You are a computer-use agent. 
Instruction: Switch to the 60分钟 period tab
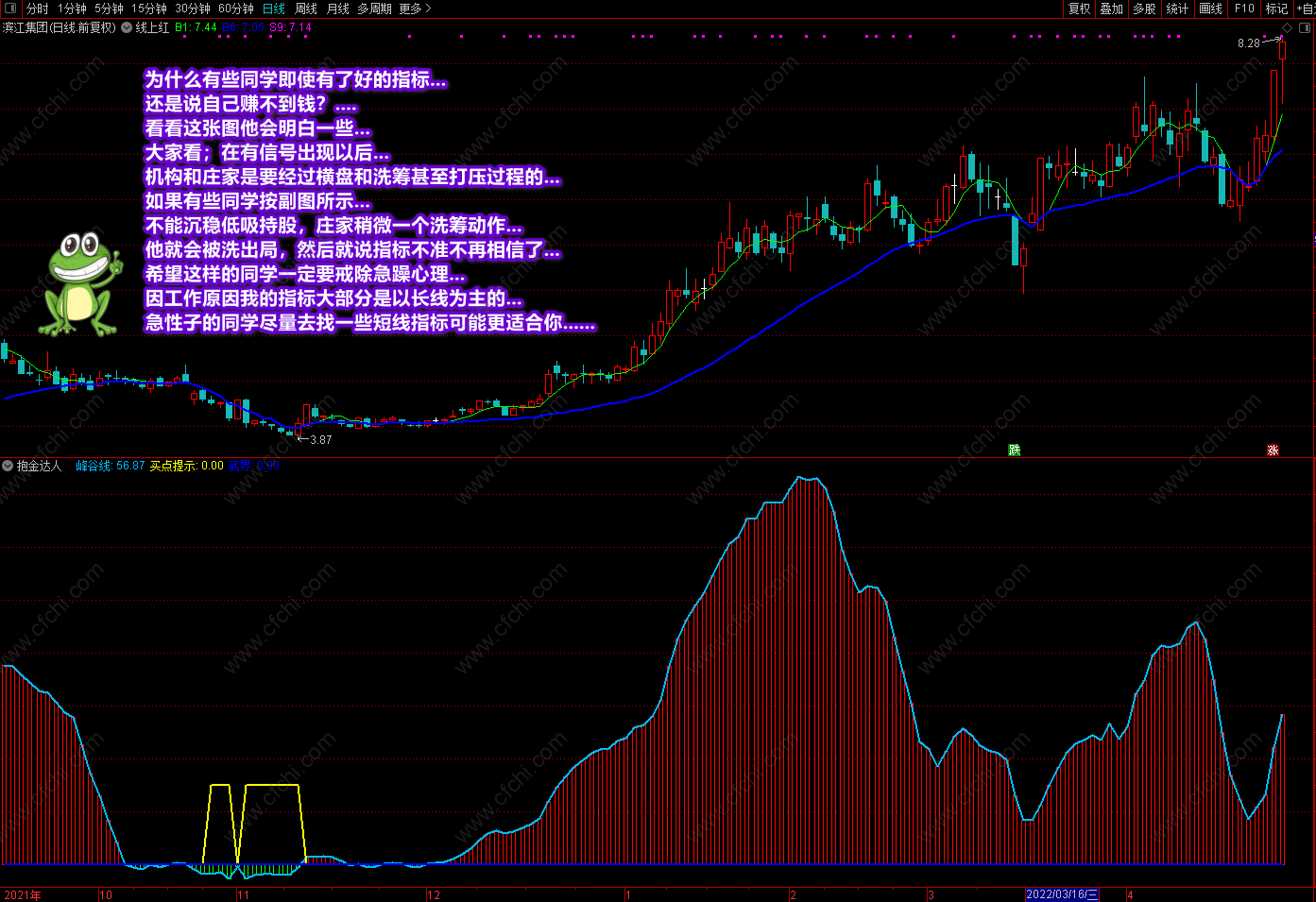tap(236, 9)
